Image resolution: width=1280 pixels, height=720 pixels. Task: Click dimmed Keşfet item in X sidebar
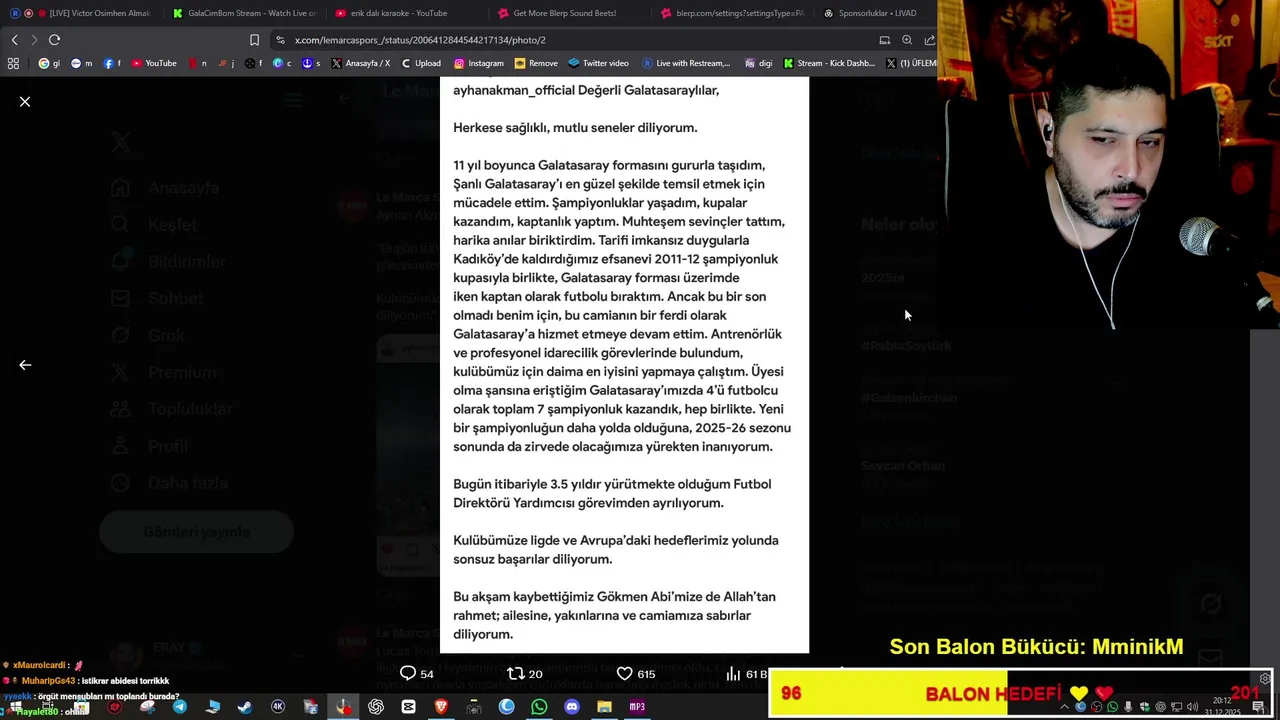point(155,225)
